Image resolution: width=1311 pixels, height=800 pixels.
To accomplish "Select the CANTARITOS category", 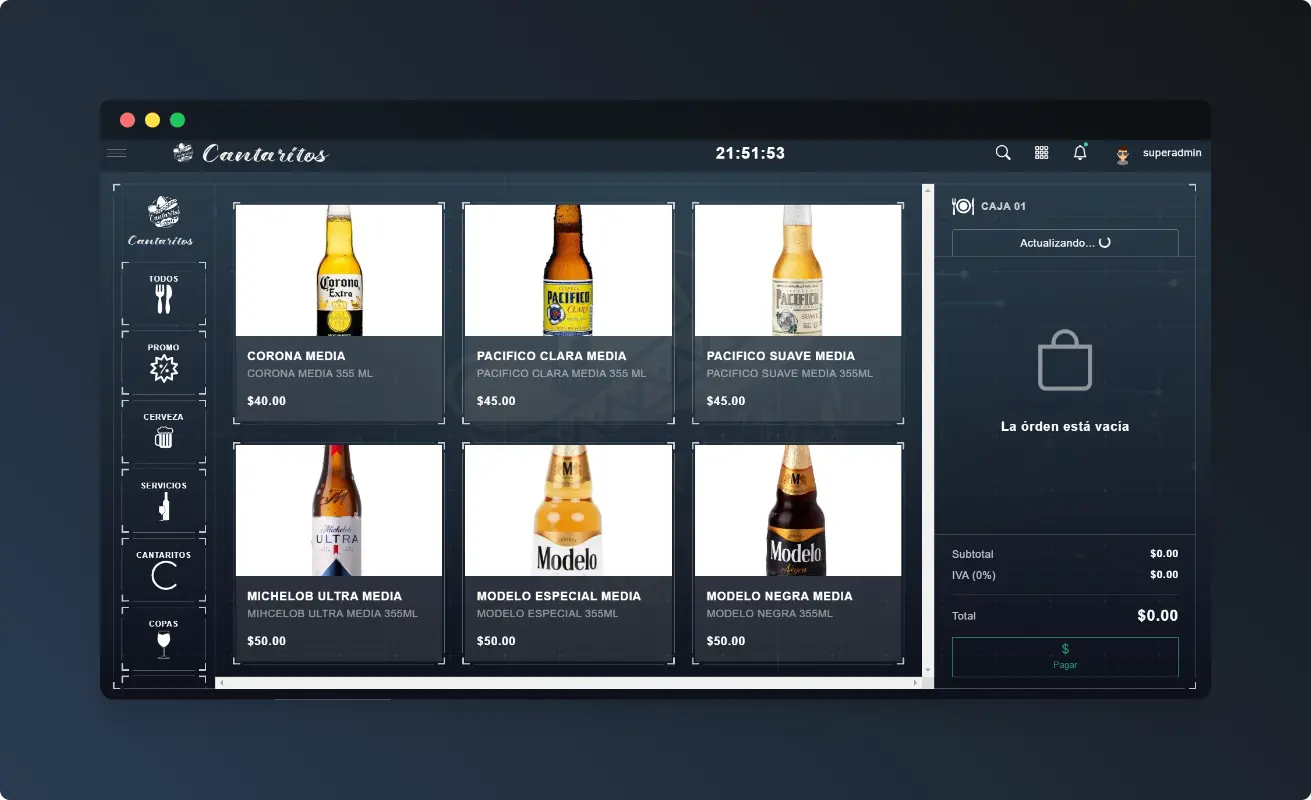I will click(x=164, y=571).
